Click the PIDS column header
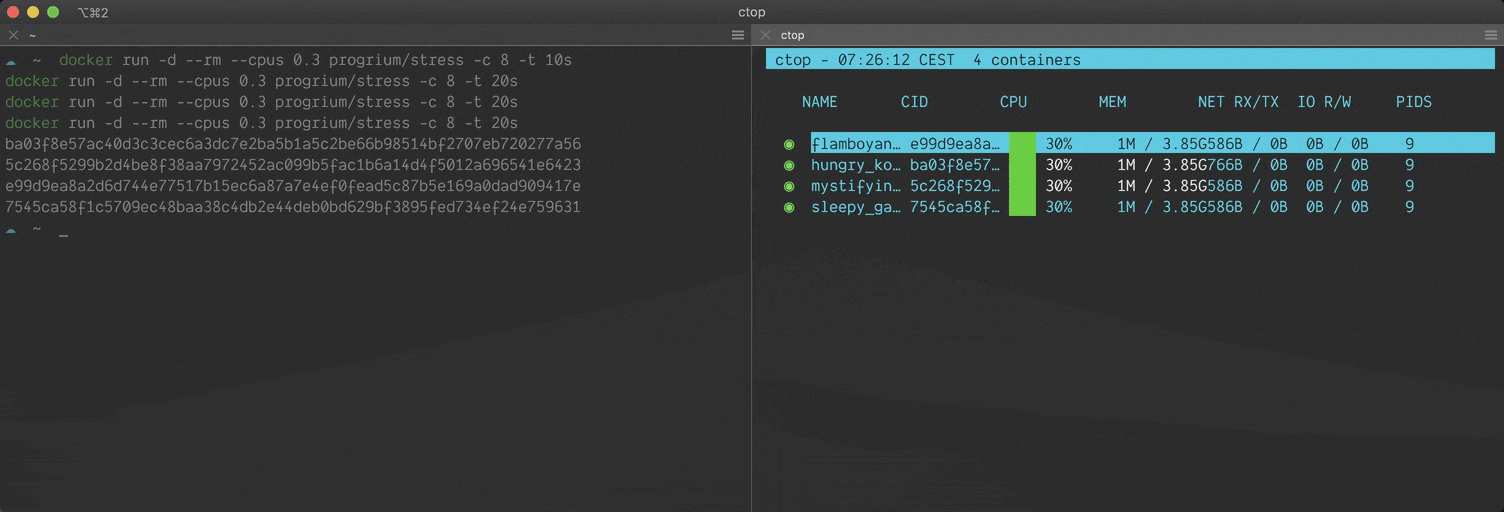 click(x=1413, y=102)
